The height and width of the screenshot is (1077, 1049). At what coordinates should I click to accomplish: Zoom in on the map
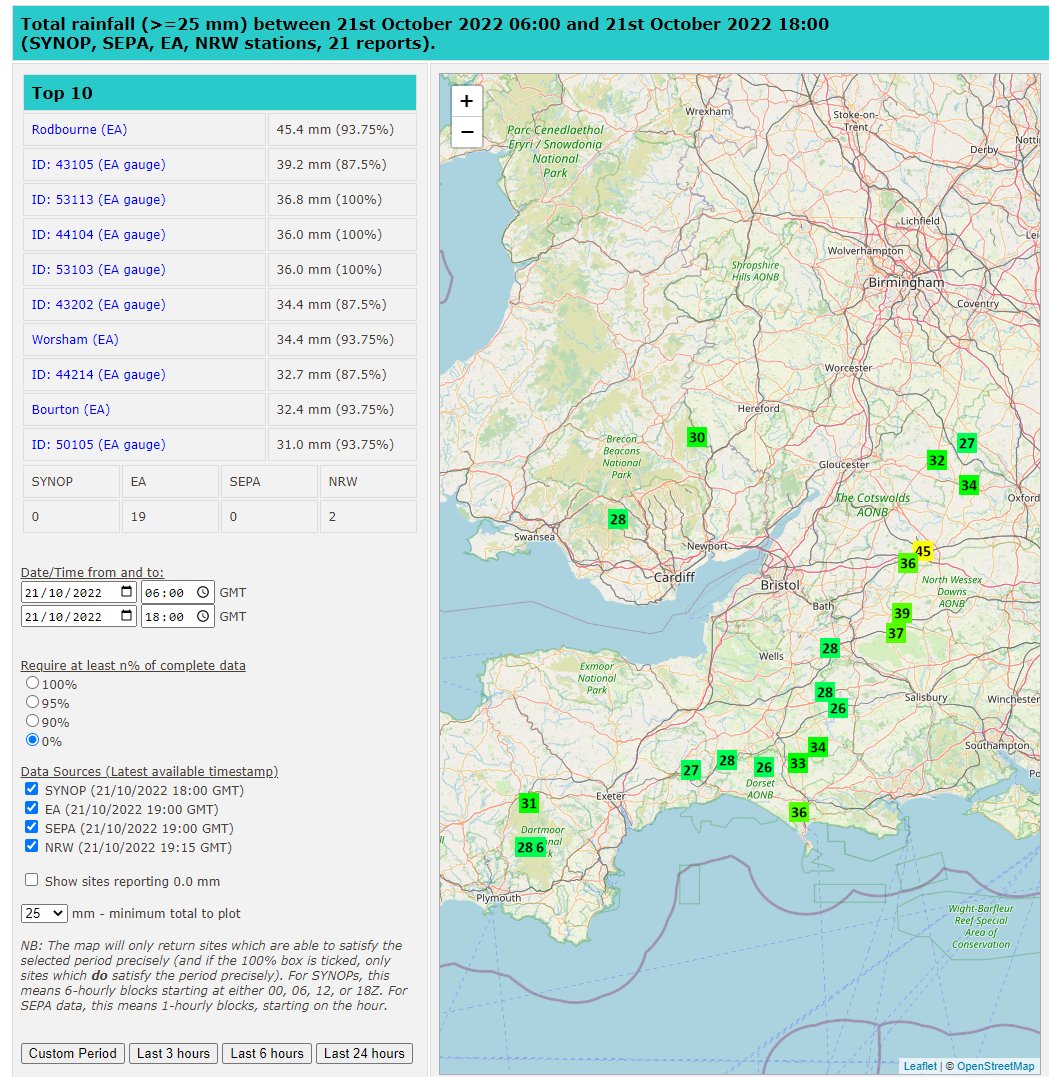click(466, 101)
